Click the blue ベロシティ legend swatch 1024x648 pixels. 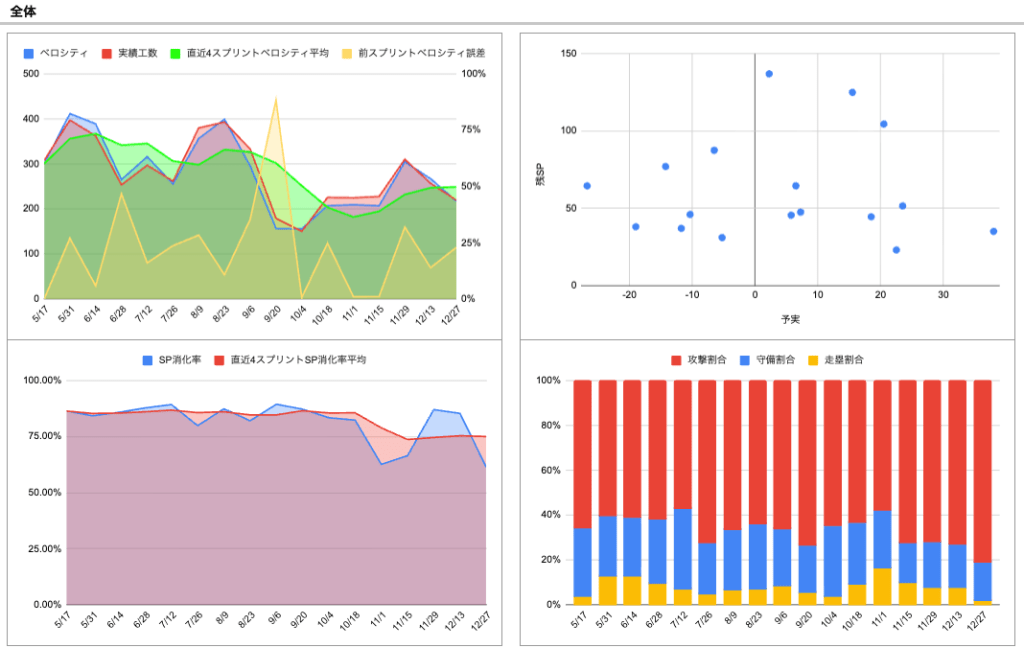click(x=29, y=54)
